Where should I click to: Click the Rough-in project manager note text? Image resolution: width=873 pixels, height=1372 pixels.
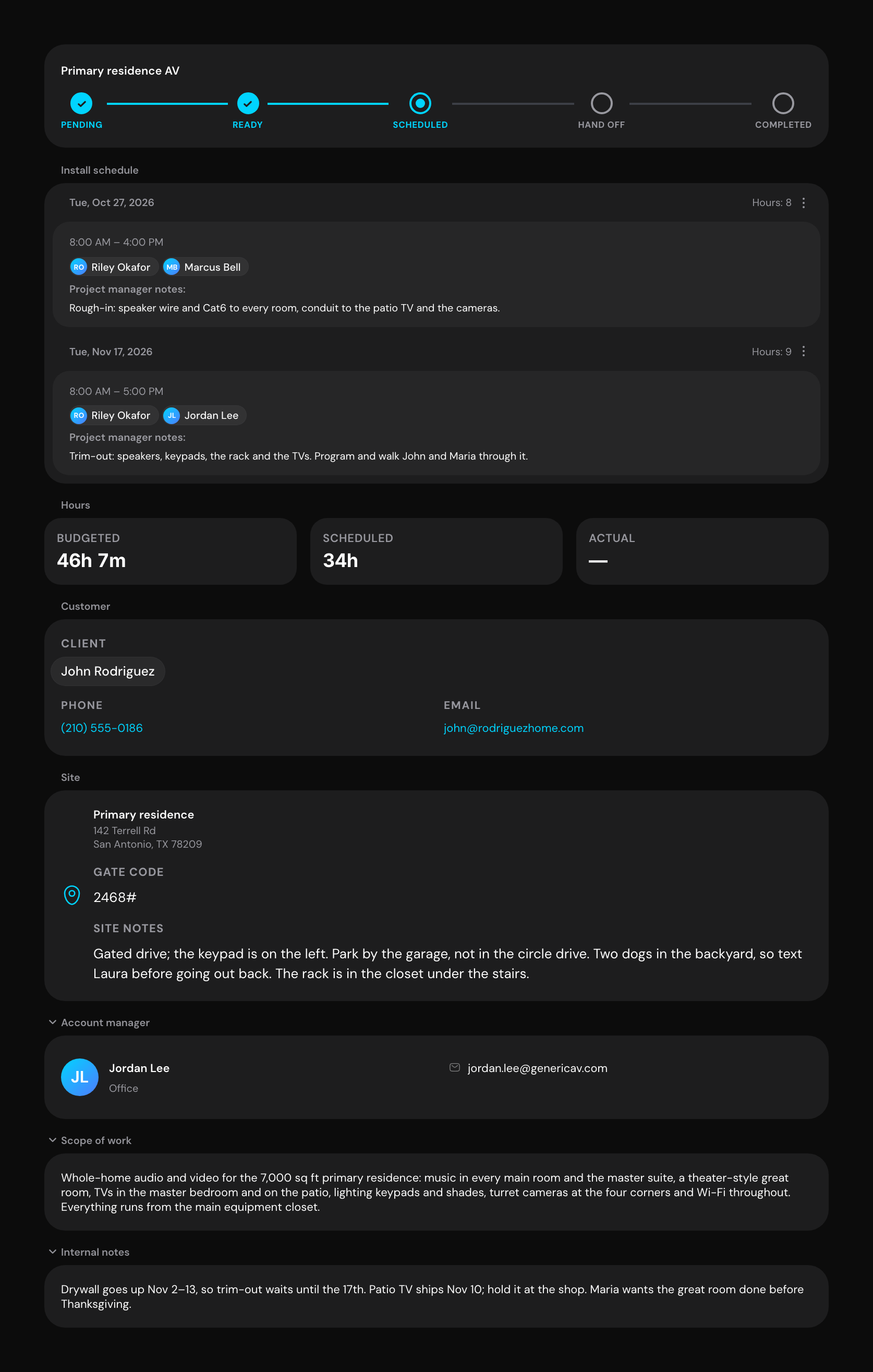tap(285, 308)
